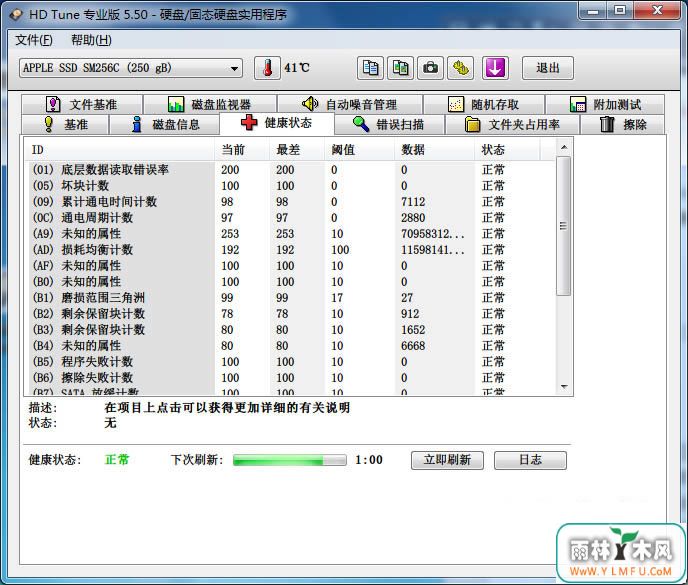Viewport: 688px width, 585px height.
Task: Click the 阈值 column header
Action: (x=360, y=150)
